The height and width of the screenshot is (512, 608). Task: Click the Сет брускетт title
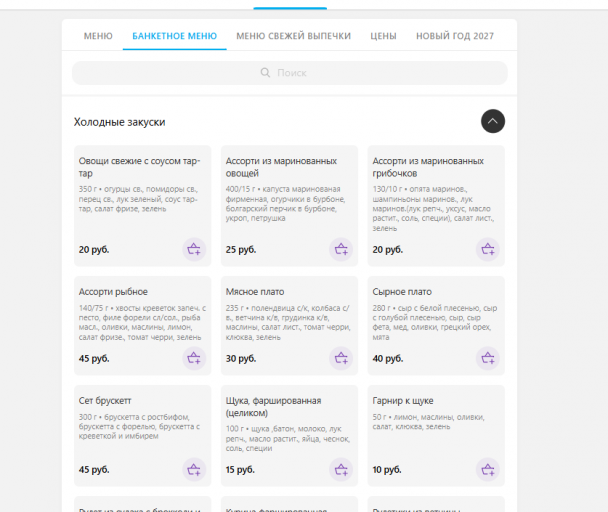coord(105,401)
